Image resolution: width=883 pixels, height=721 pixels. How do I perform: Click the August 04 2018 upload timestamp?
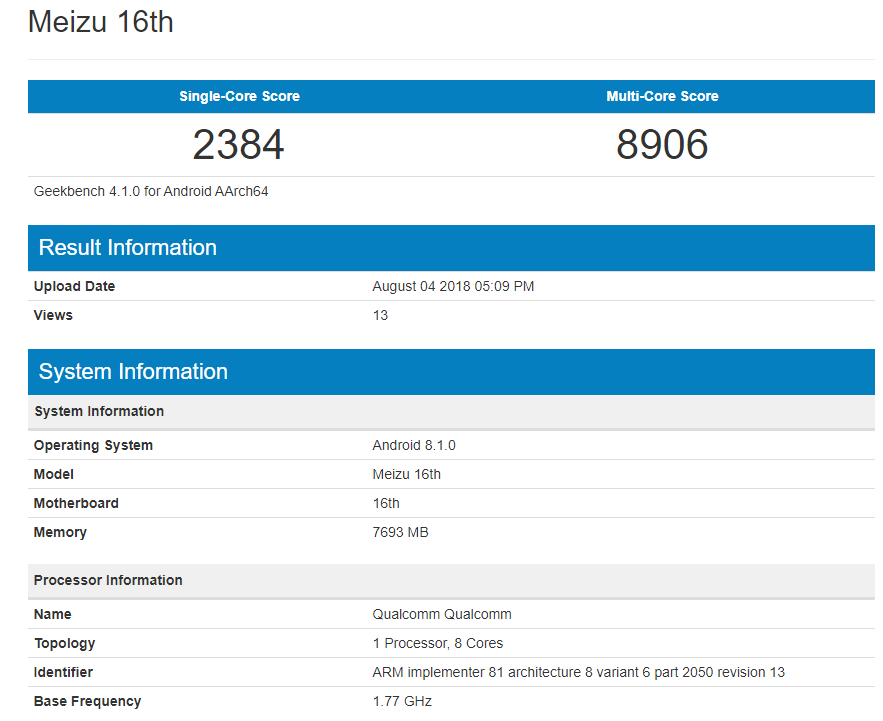coord(453,286)
